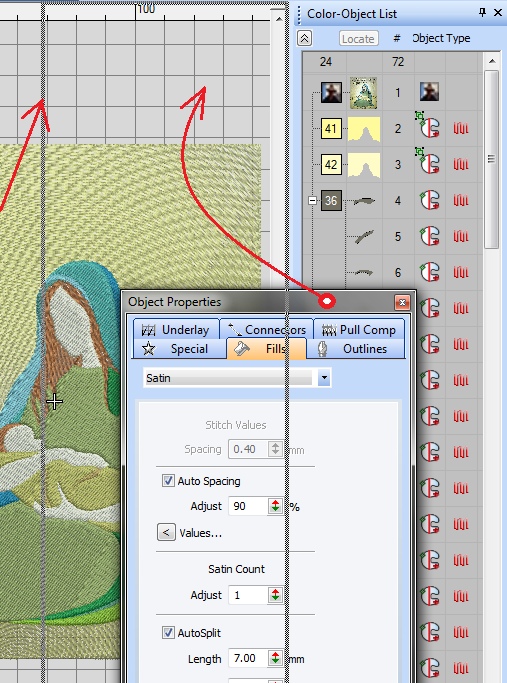Click the Locate button

tap(358, 39)
